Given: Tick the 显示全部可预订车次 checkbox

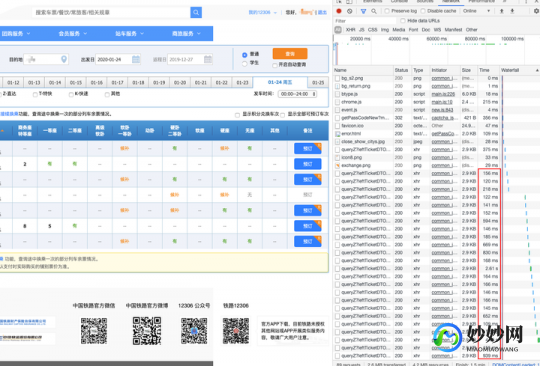Looking at the screenshot, I should click(282, 115).
